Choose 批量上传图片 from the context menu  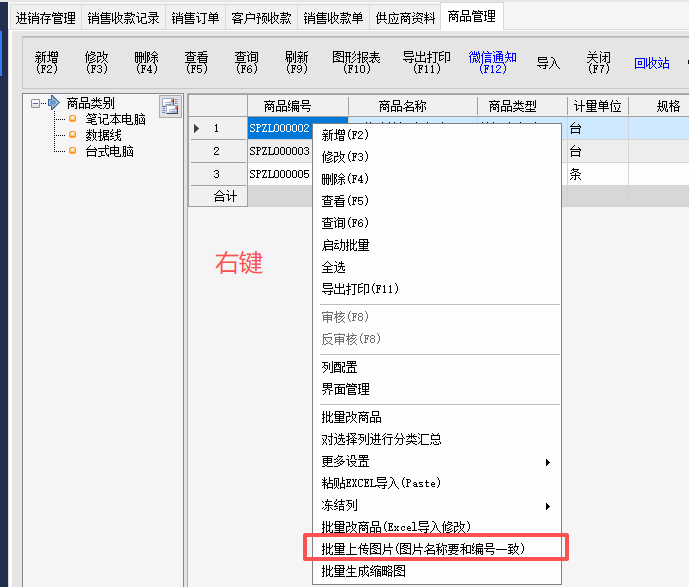422,549
